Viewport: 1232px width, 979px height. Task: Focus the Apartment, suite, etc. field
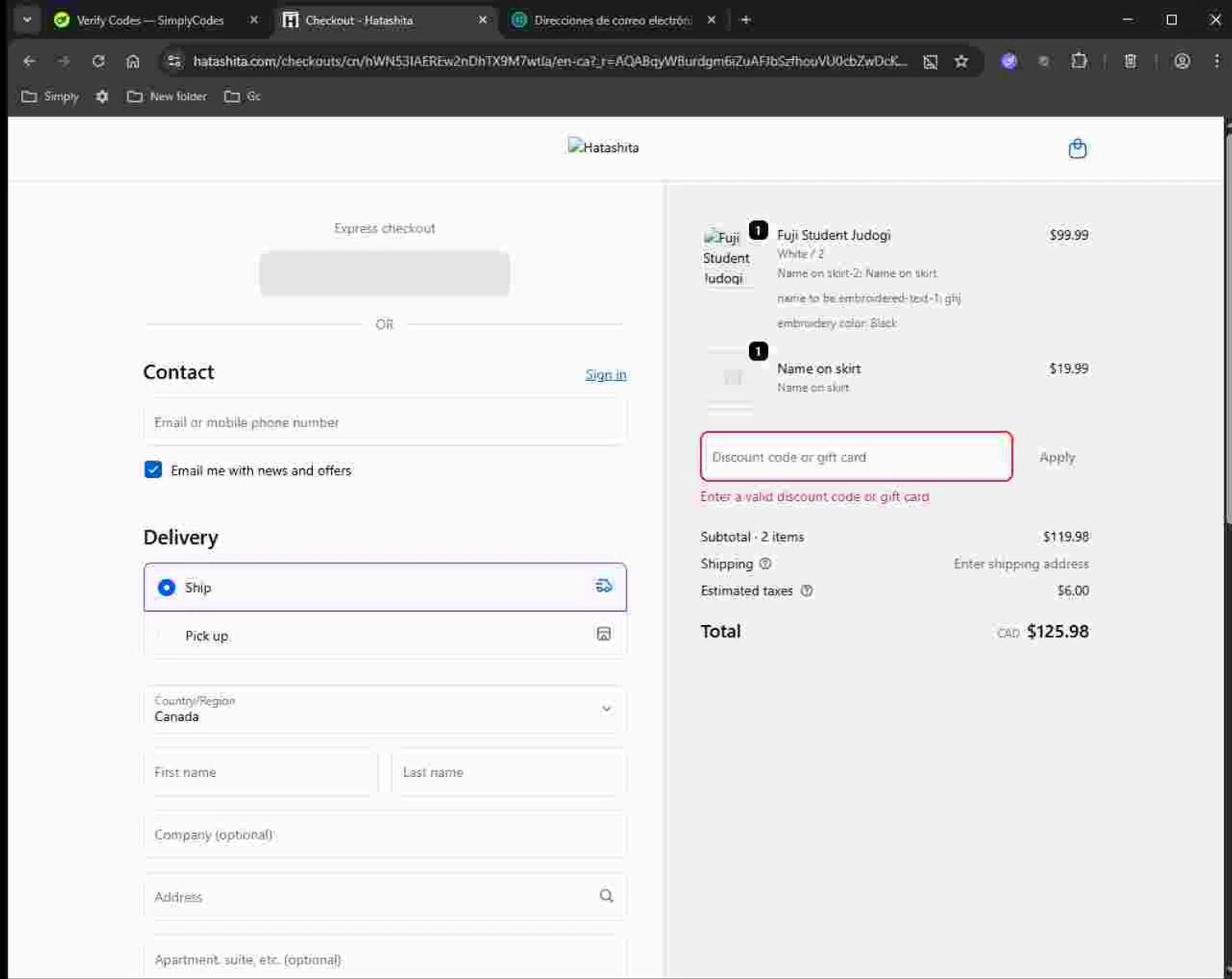[x=384, y=958]
